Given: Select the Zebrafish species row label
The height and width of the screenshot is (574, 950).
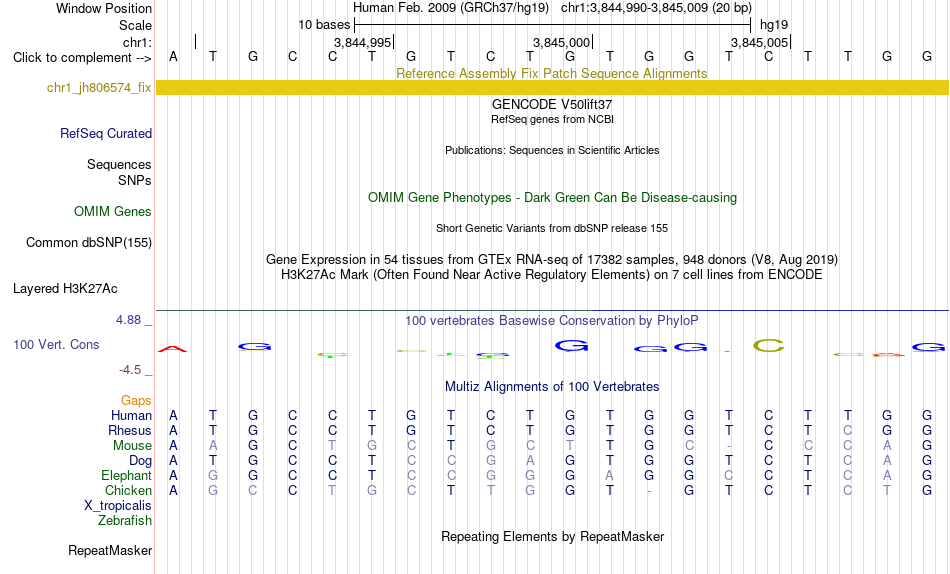Looking at the screenshot, I should (x=125, y=521).
